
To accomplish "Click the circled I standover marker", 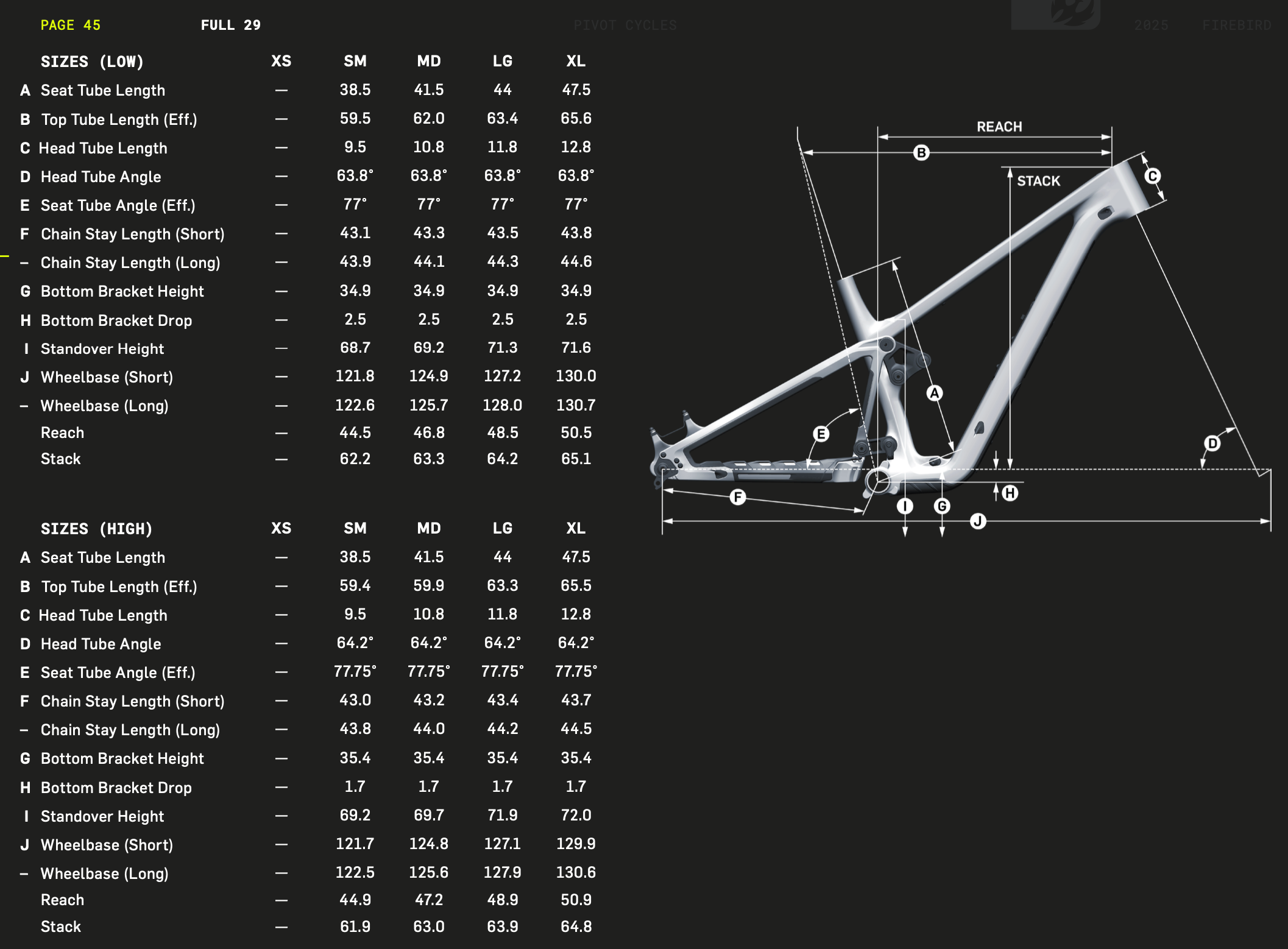I will point(905,506).
